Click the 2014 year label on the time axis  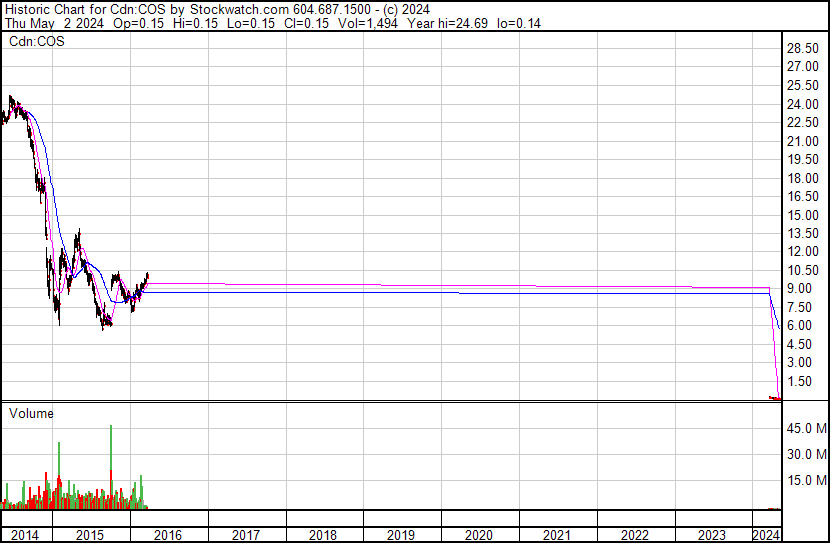(x=26, y=535)
